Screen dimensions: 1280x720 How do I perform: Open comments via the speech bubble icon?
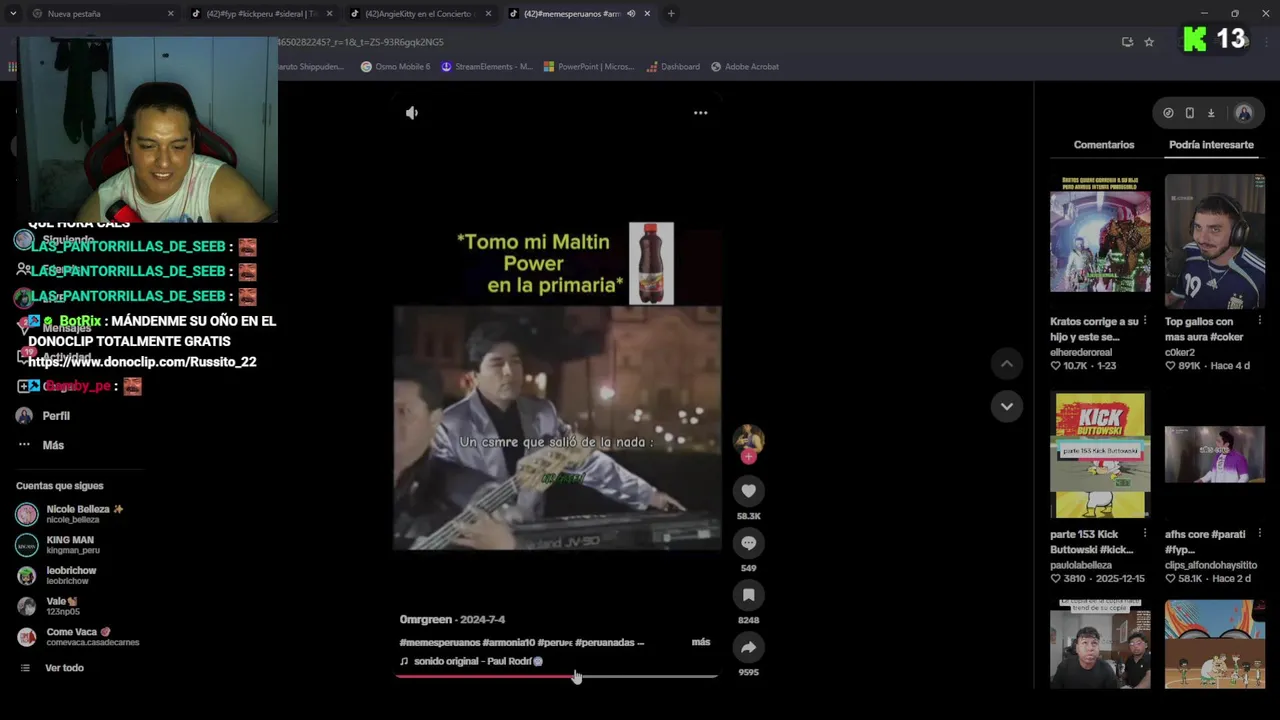pos(748,542)
